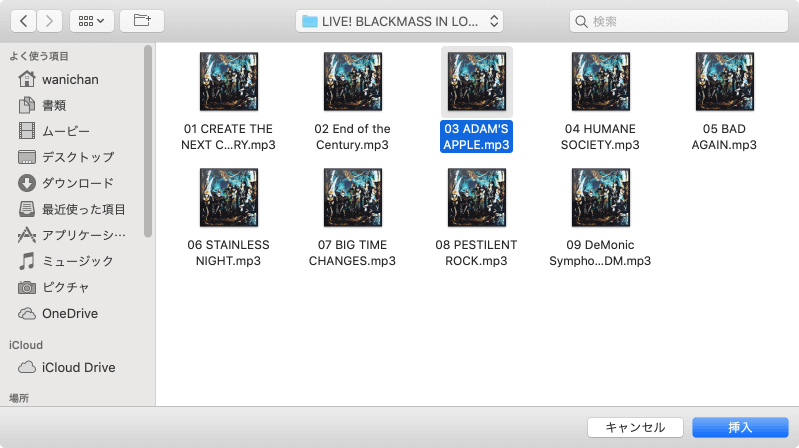Select ピクチャ pictures in sidebar
This screenshot has height=448, width=799.
pos(66,287)
